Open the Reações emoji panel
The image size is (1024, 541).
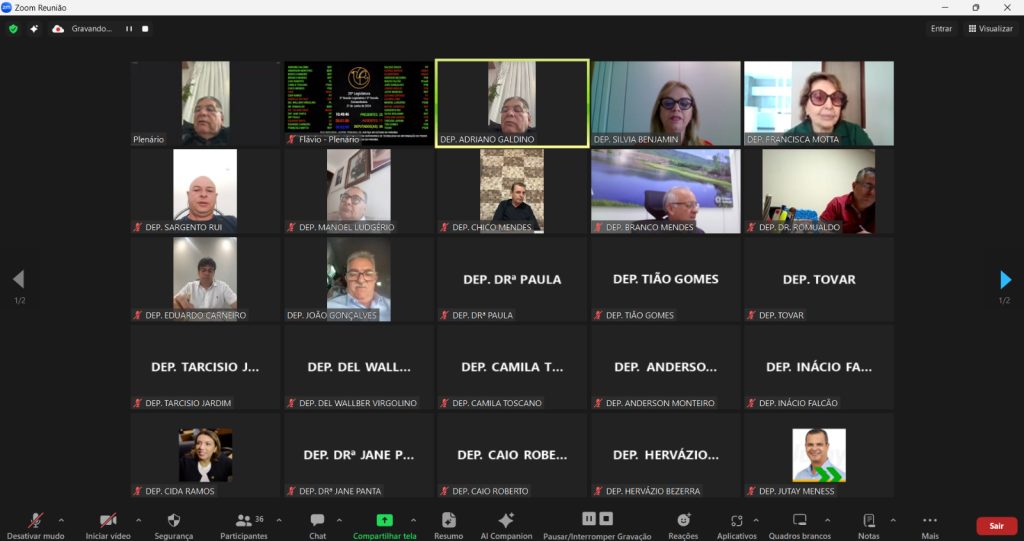click(683, 524)
